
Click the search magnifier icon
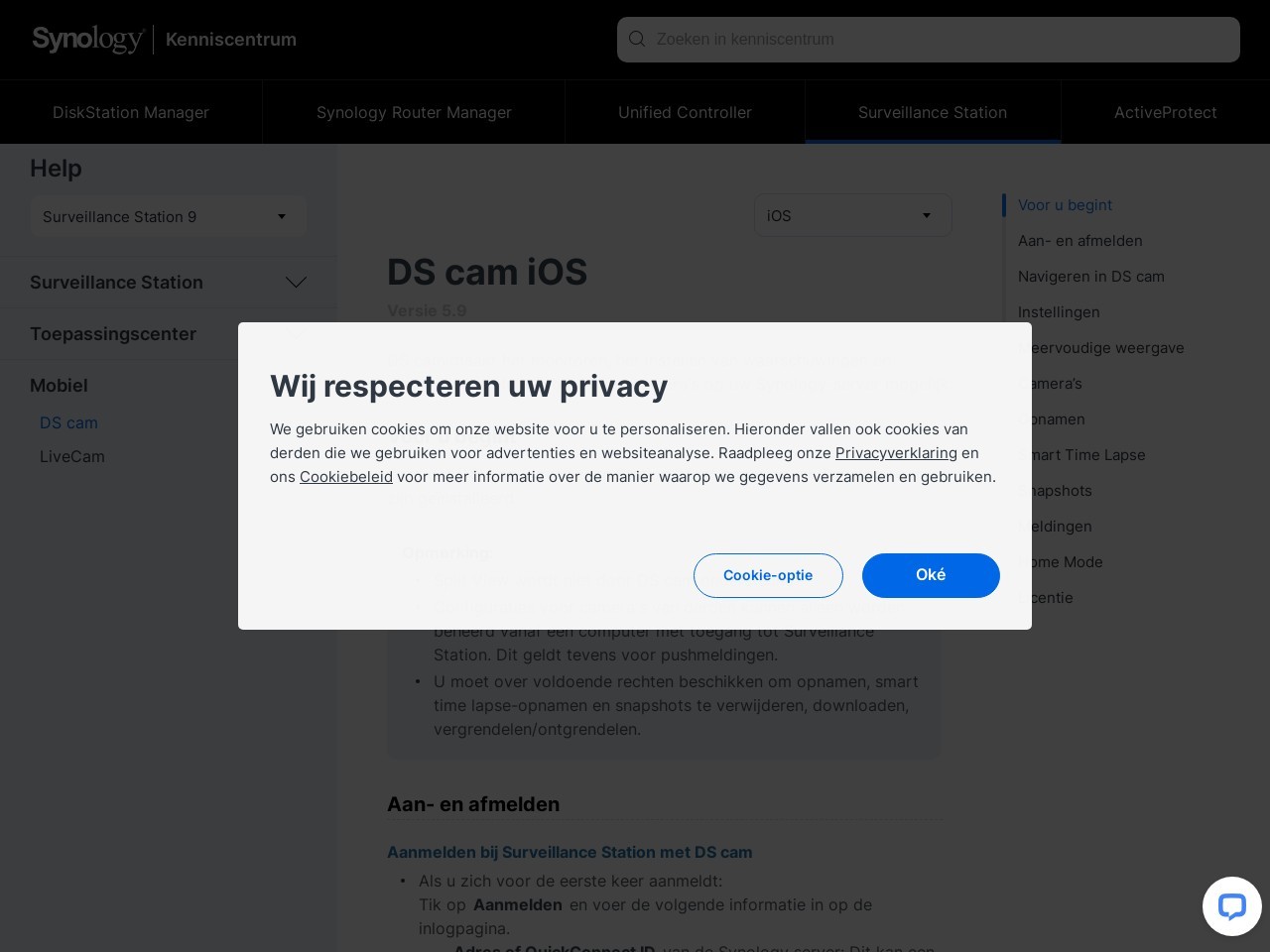(x=637, y=40)
